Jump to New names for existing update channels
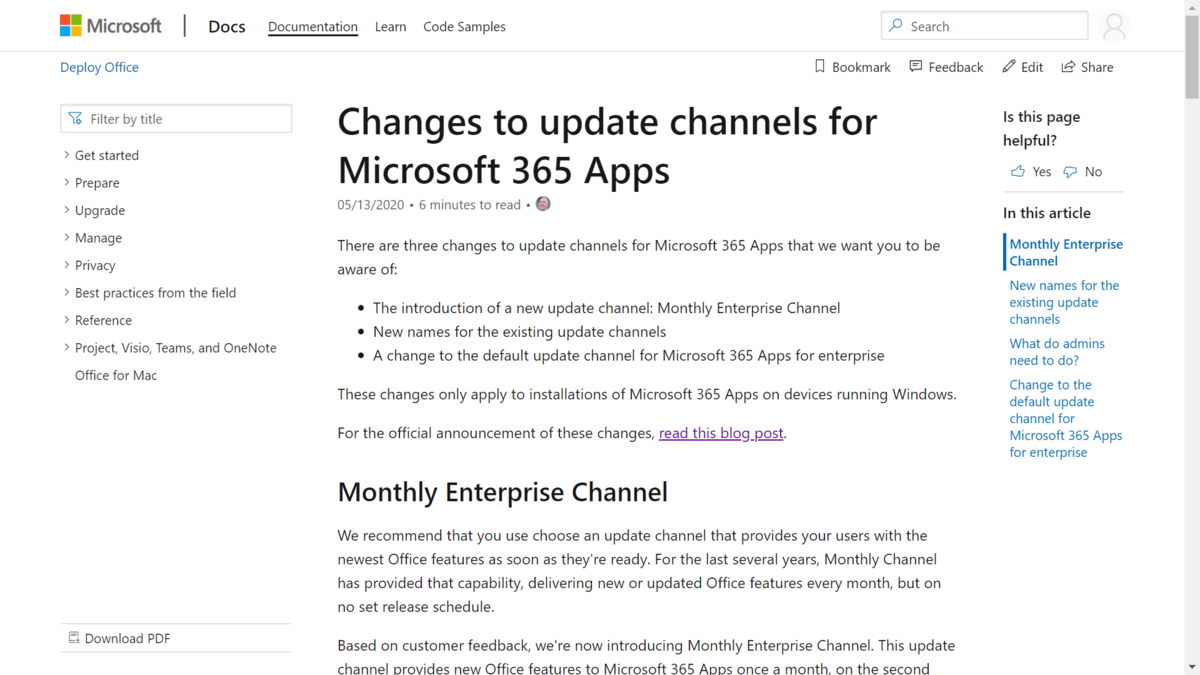The image size is (1200, 675). [1064, 302]
